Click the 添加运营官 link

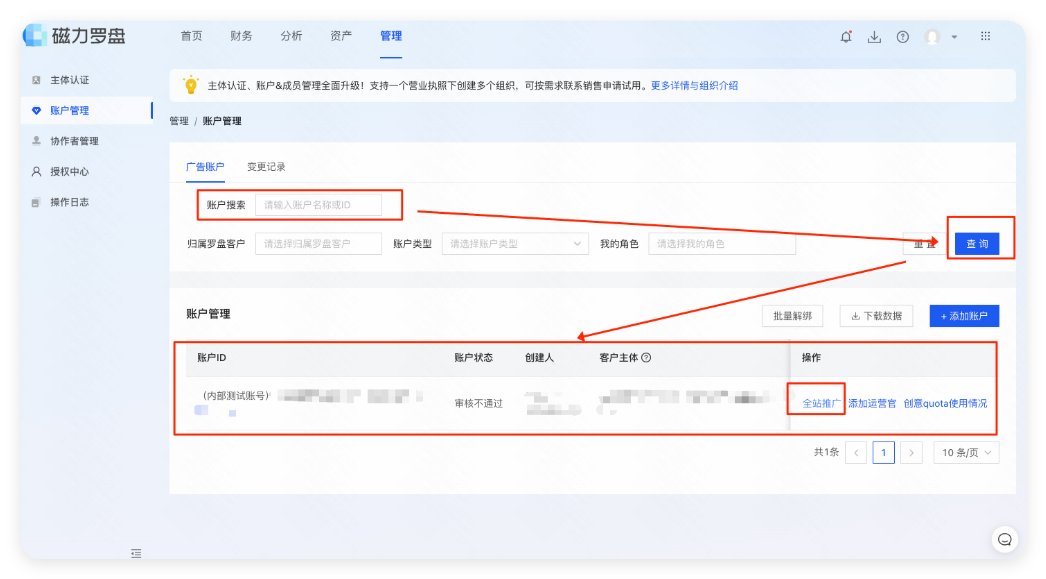[872, 403]
